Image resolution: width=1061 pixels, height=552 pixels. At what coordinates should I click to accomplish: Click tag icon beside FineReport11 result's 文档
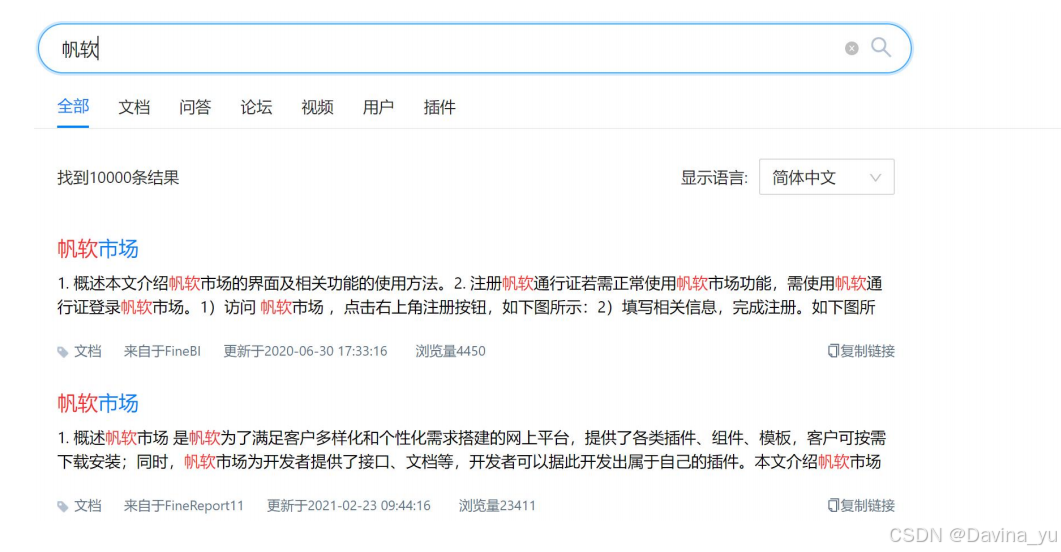[63, 506]
